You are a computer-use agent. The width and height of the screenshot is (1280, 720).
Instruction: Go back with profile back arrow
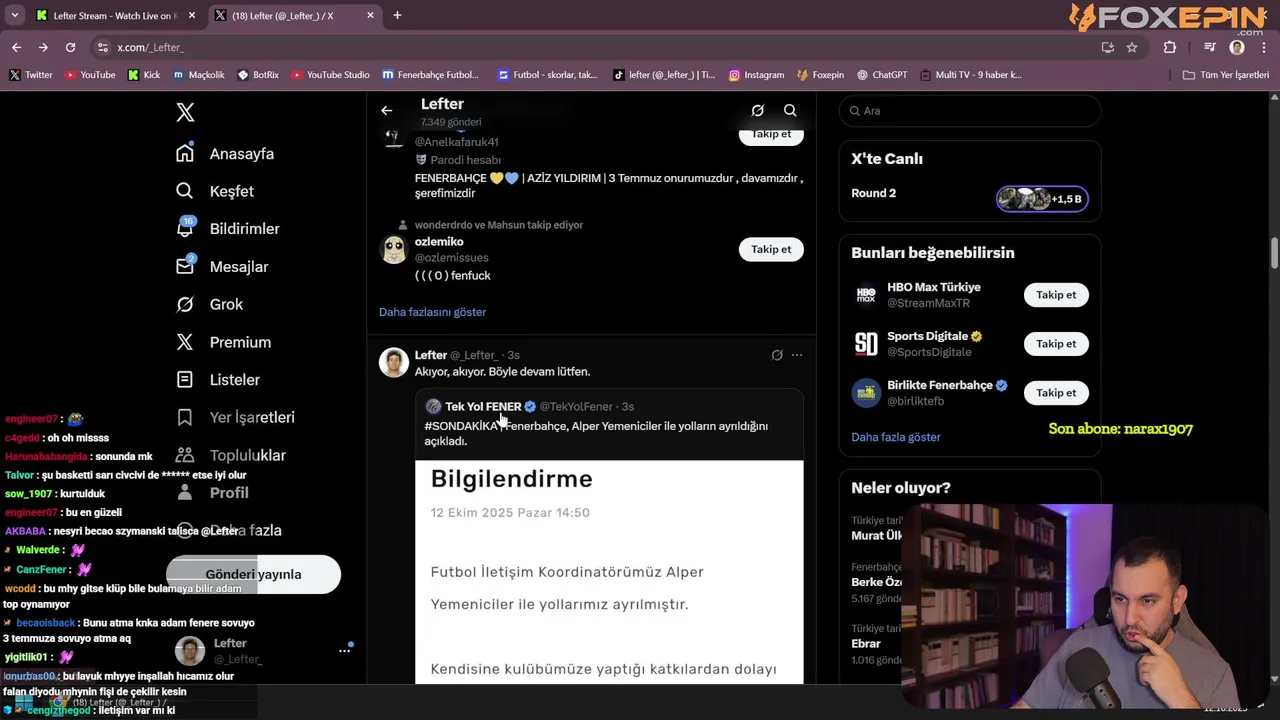(x=387, y=111)
